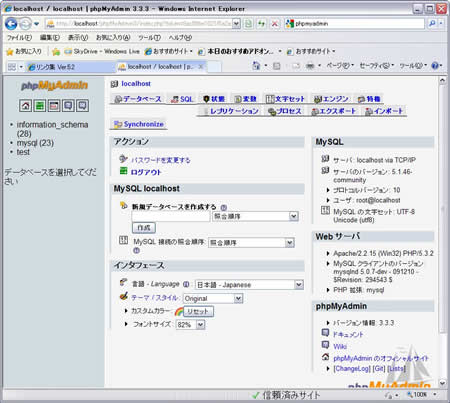This screenshot has width=450, height=403.
Task: Open the お気に入り star favorites button
Action: [24, 51]
